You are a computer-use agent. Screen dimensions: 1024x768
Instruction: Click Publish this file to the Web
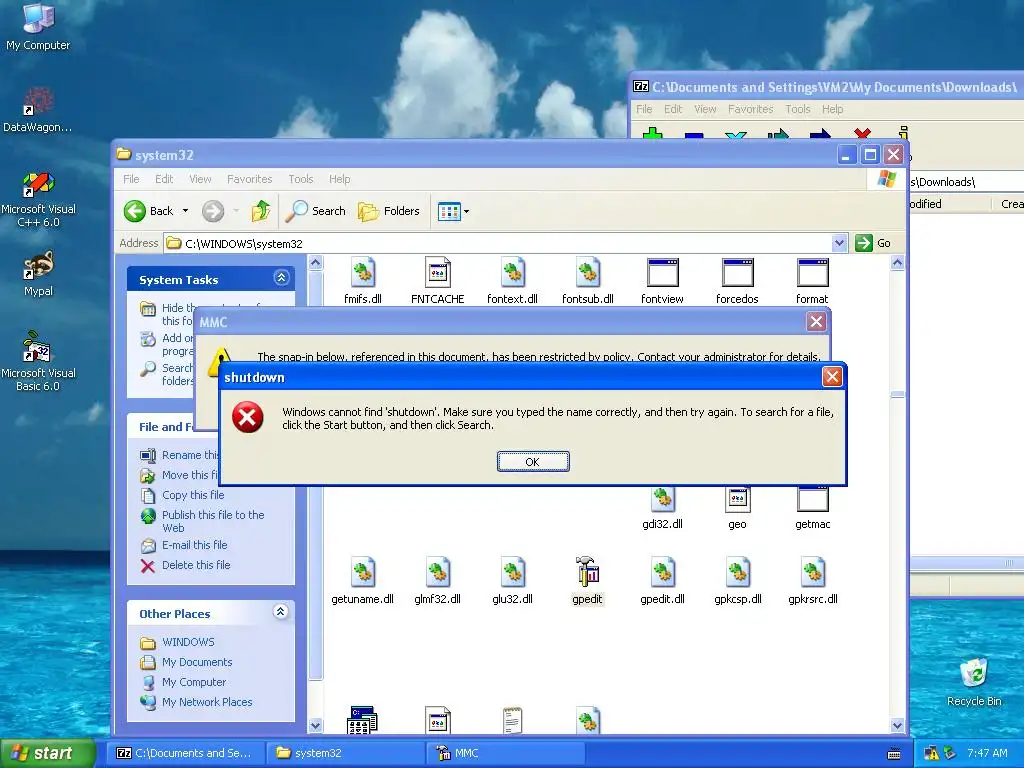[213, 521]
